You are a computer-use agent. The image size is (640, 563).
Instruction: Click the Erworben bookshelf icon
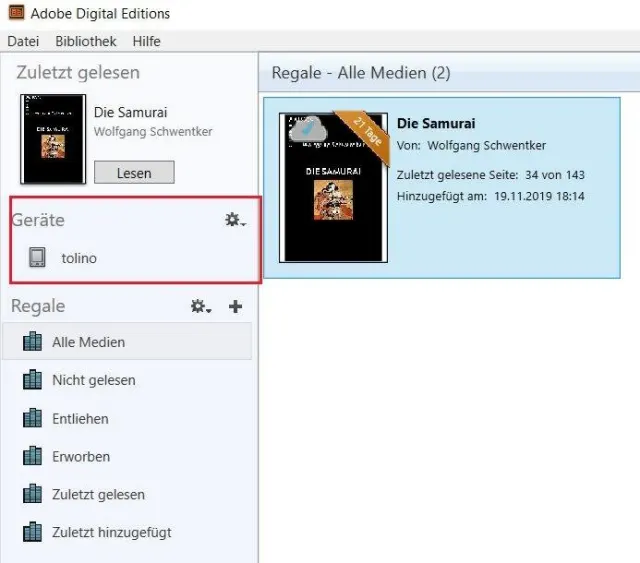(x=32, y=456)
